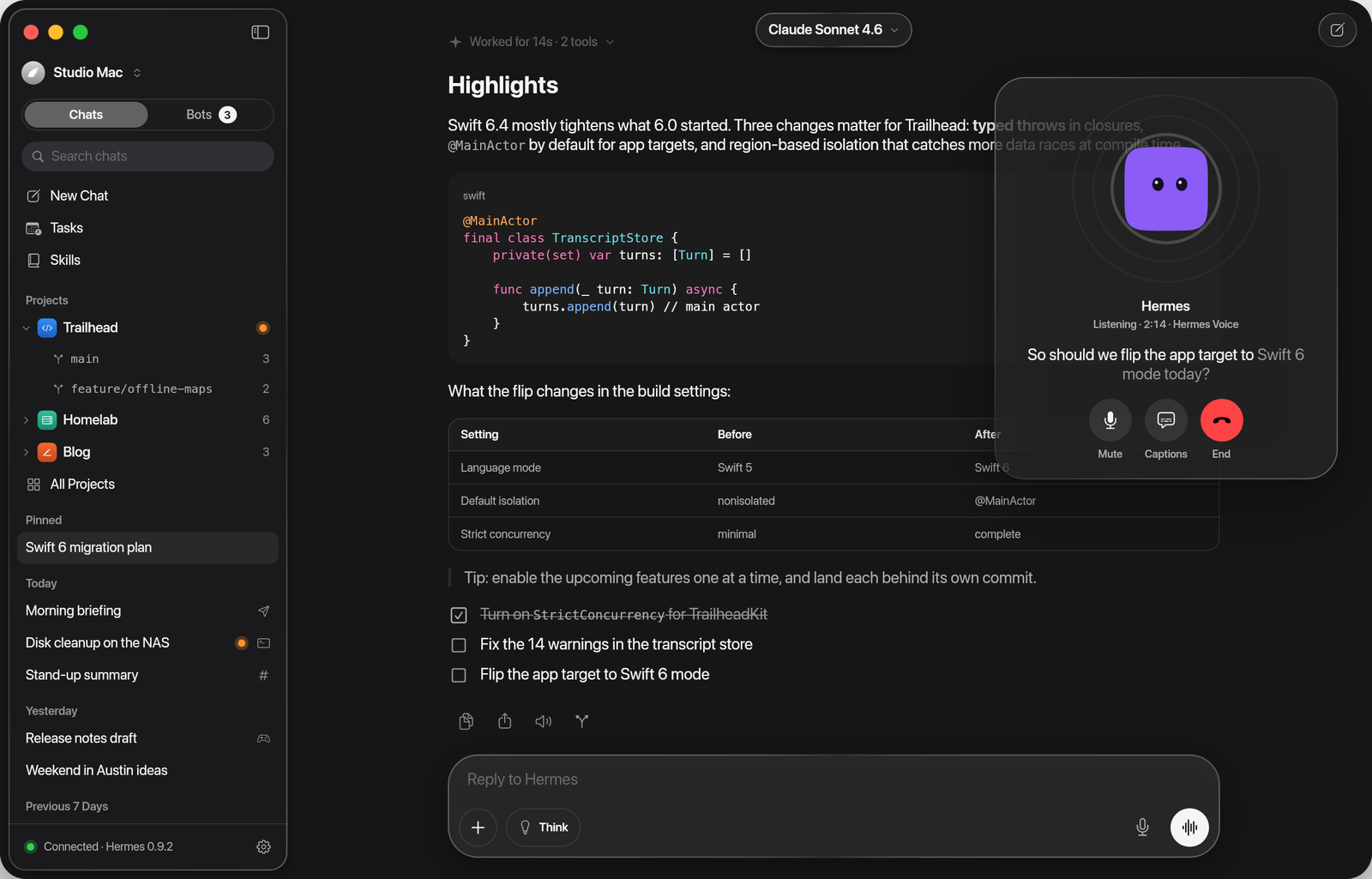Image resolution: width=1372 pixels, height=879 pixels.
Task: Open the Claude Sonnet 4.6 model dropdown
Action: coord(833,30)
